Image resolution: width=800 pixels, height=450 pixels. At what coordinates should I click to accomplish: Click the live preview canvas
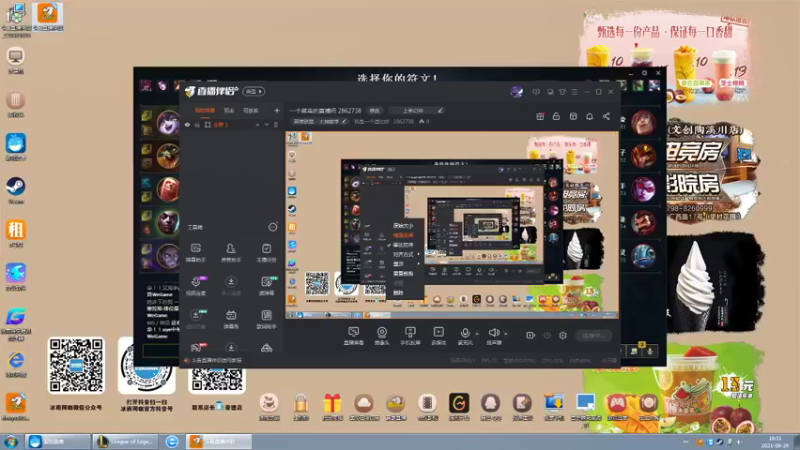(x=452, y=225)
